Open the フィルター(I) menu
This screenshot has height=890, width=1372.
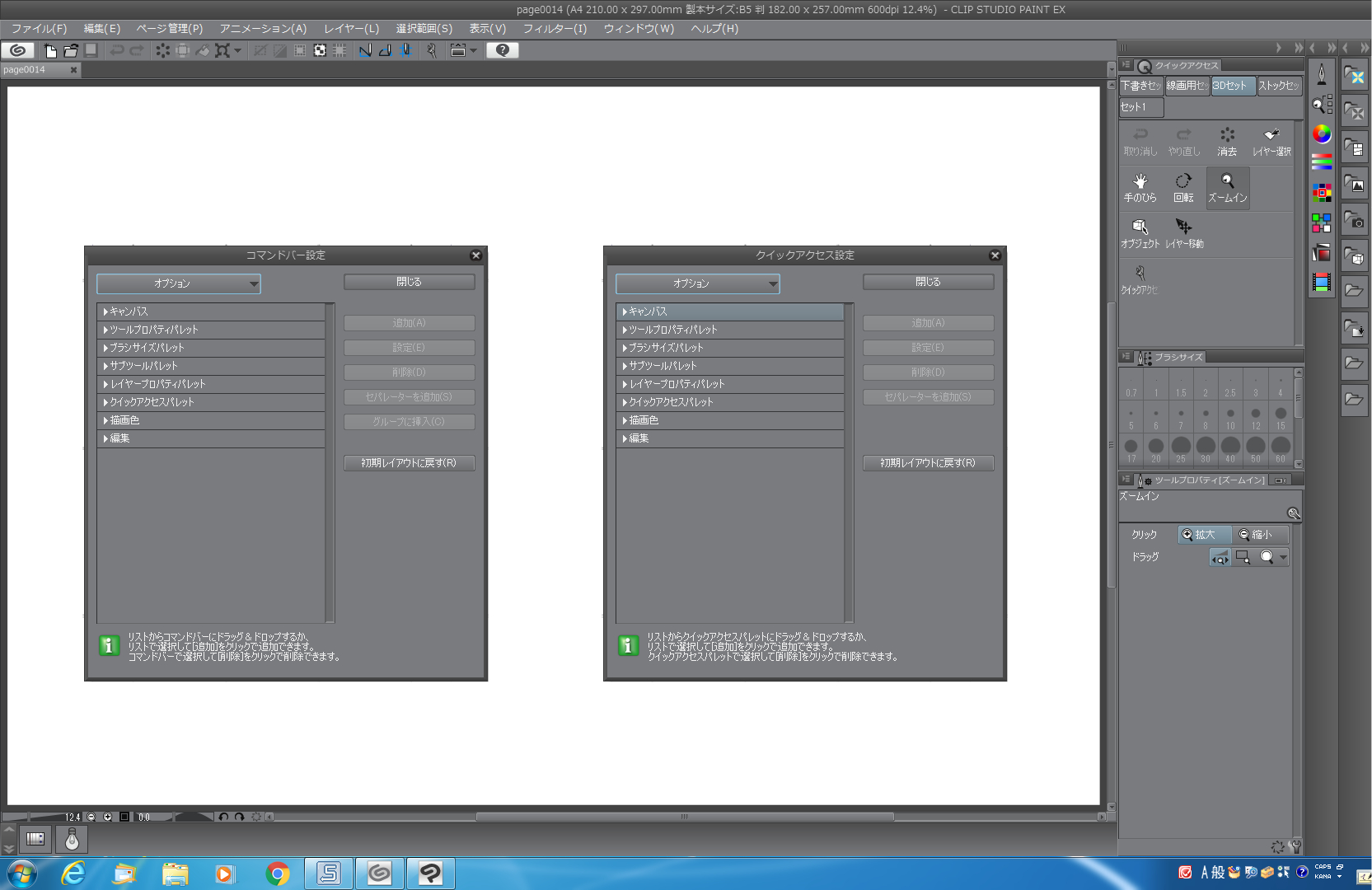(555, 28)
